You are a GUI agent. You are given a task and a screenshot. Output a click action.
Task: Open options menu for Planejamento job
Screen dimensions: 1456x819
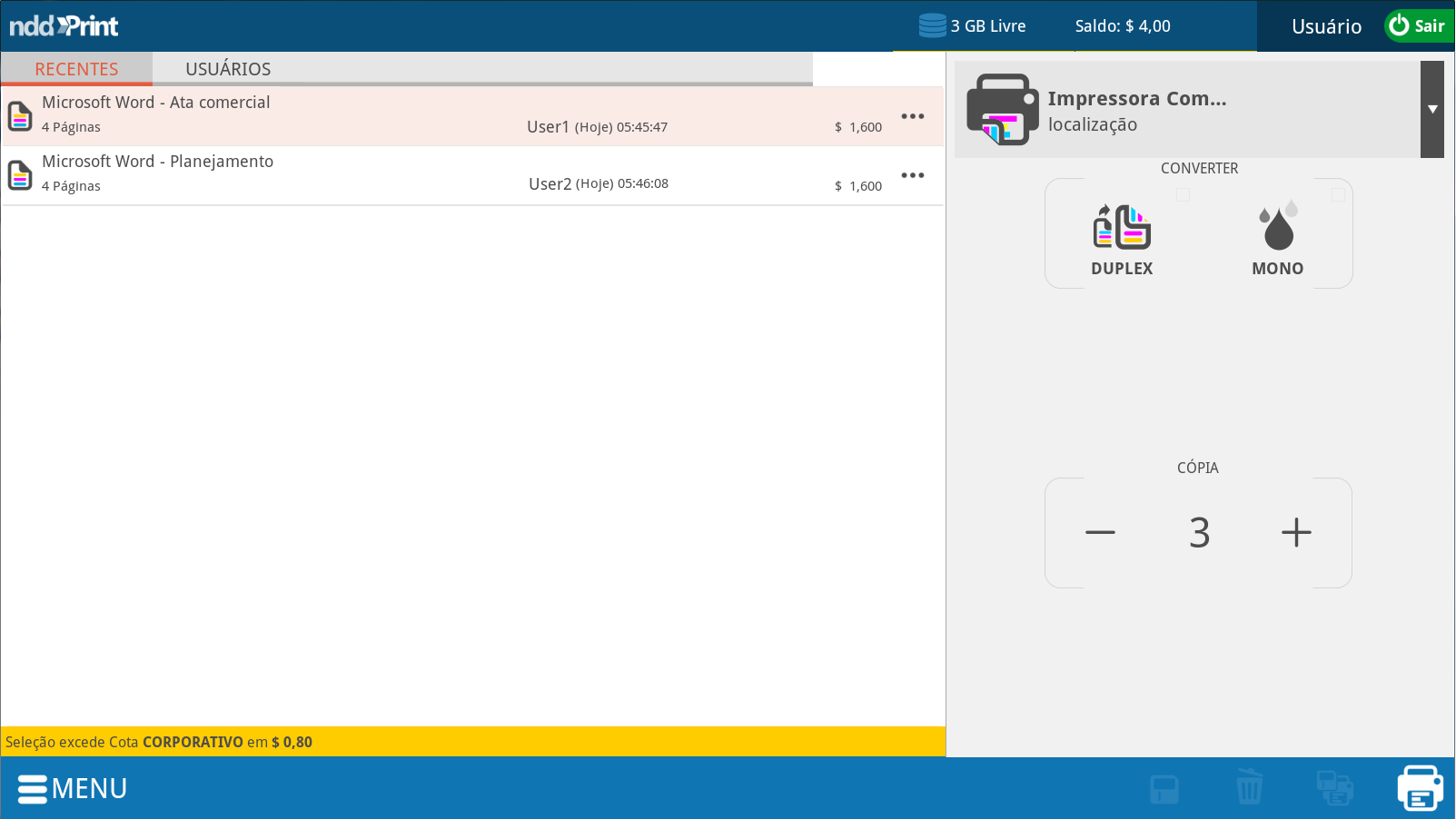pos(912,175)
